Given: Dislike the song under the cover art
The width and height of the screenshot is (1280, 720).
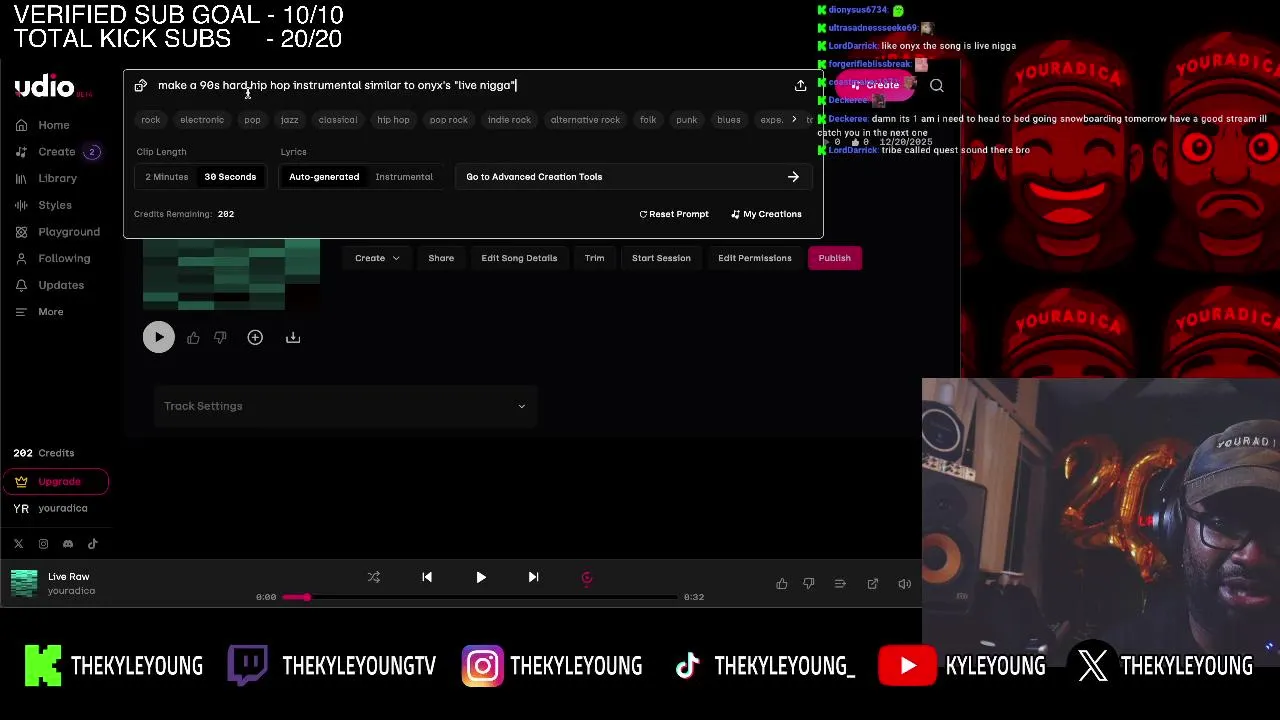Looking at the screenshot, I should [x=220, y=338].
